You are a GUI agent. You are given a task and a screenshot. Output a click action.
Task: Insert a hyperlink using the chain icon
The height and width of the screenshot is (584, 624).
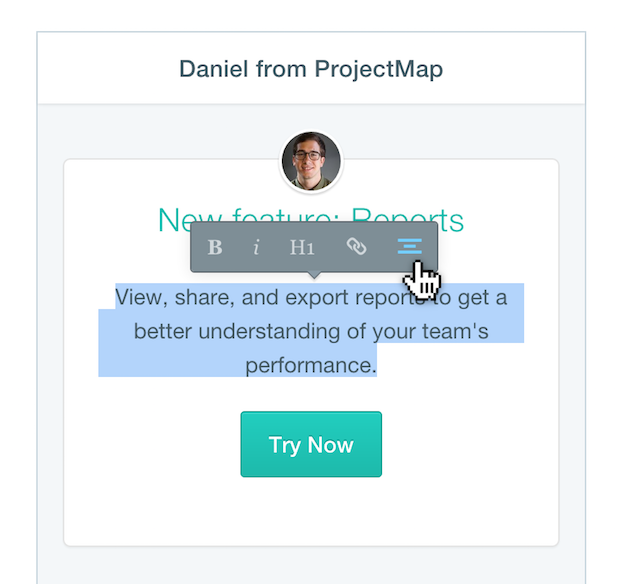[x=356, y=246]
